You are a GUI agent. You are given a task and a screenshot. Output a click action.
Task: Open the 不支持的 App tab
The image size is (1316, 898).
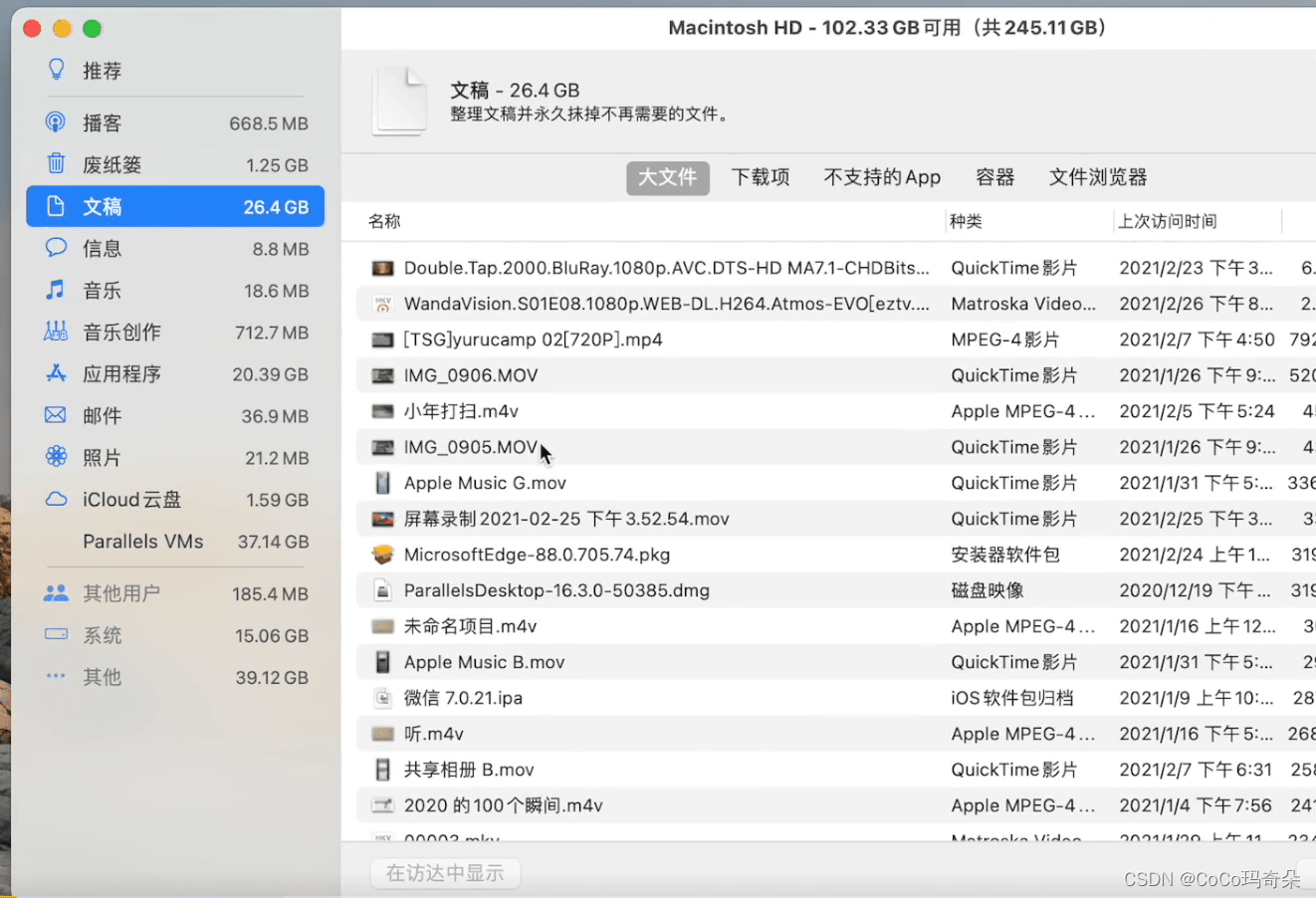(882, 177)
